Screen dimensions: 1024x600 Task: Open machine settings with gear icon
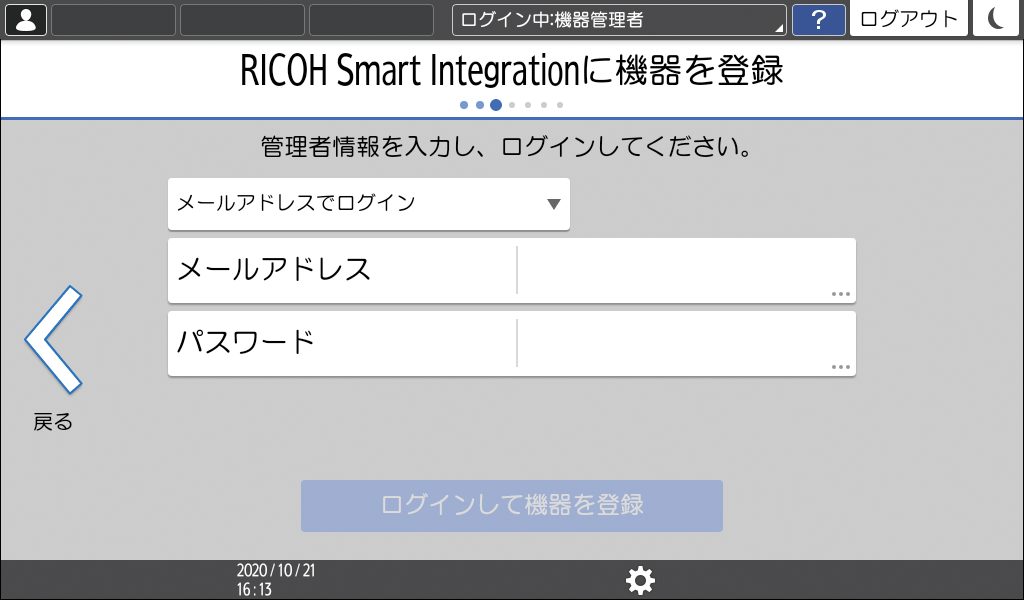coord(640,580)
